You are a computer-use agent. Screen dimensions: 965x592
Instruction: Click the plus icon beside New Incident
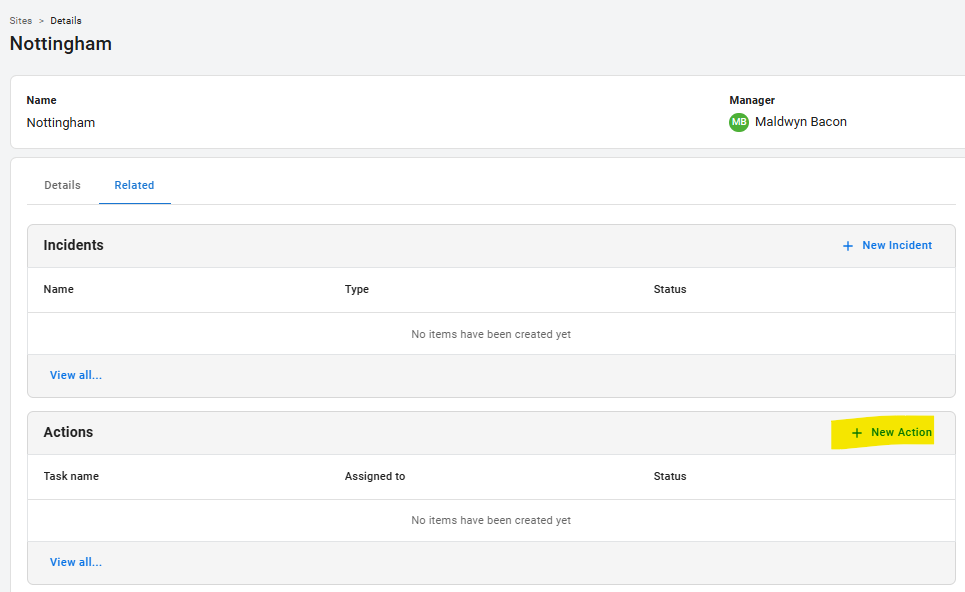848,246
